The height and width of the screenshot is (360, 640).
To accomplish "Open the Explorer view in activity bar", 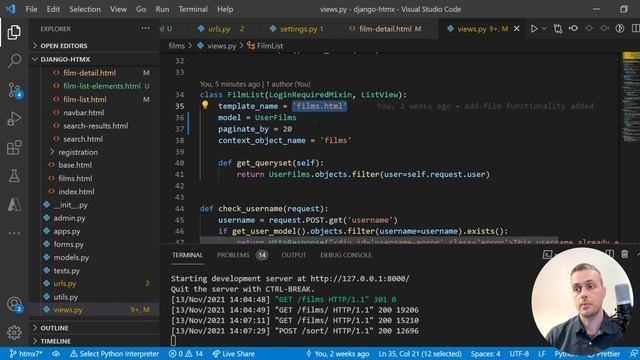I will point(14,32).
